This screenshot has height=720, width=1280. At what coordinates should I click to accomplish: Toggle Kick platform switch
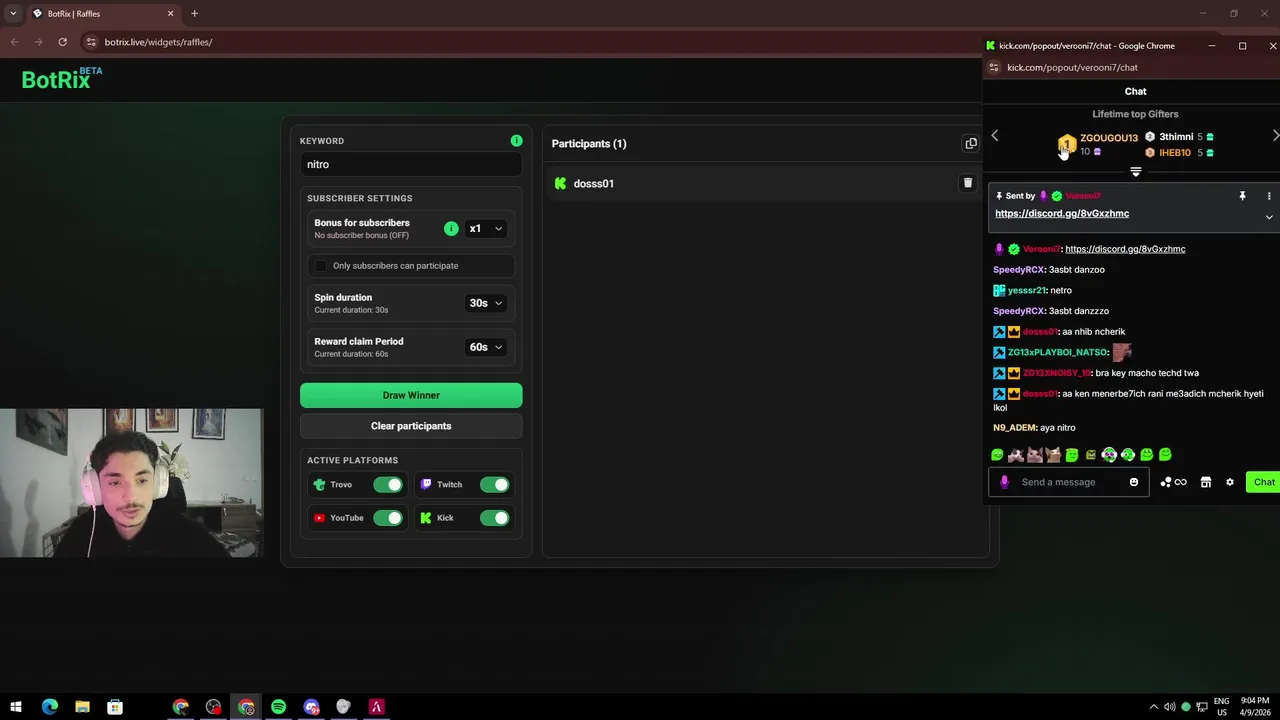coord(494,518)
